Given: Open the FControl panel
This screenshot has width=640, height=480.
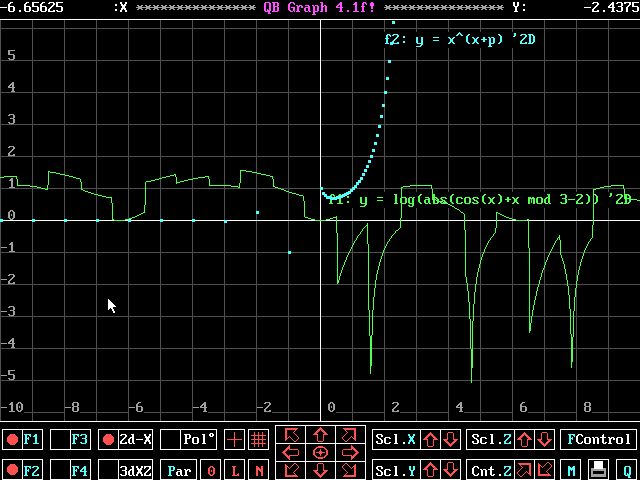Looking at the screenshot, I should [598, 439].
